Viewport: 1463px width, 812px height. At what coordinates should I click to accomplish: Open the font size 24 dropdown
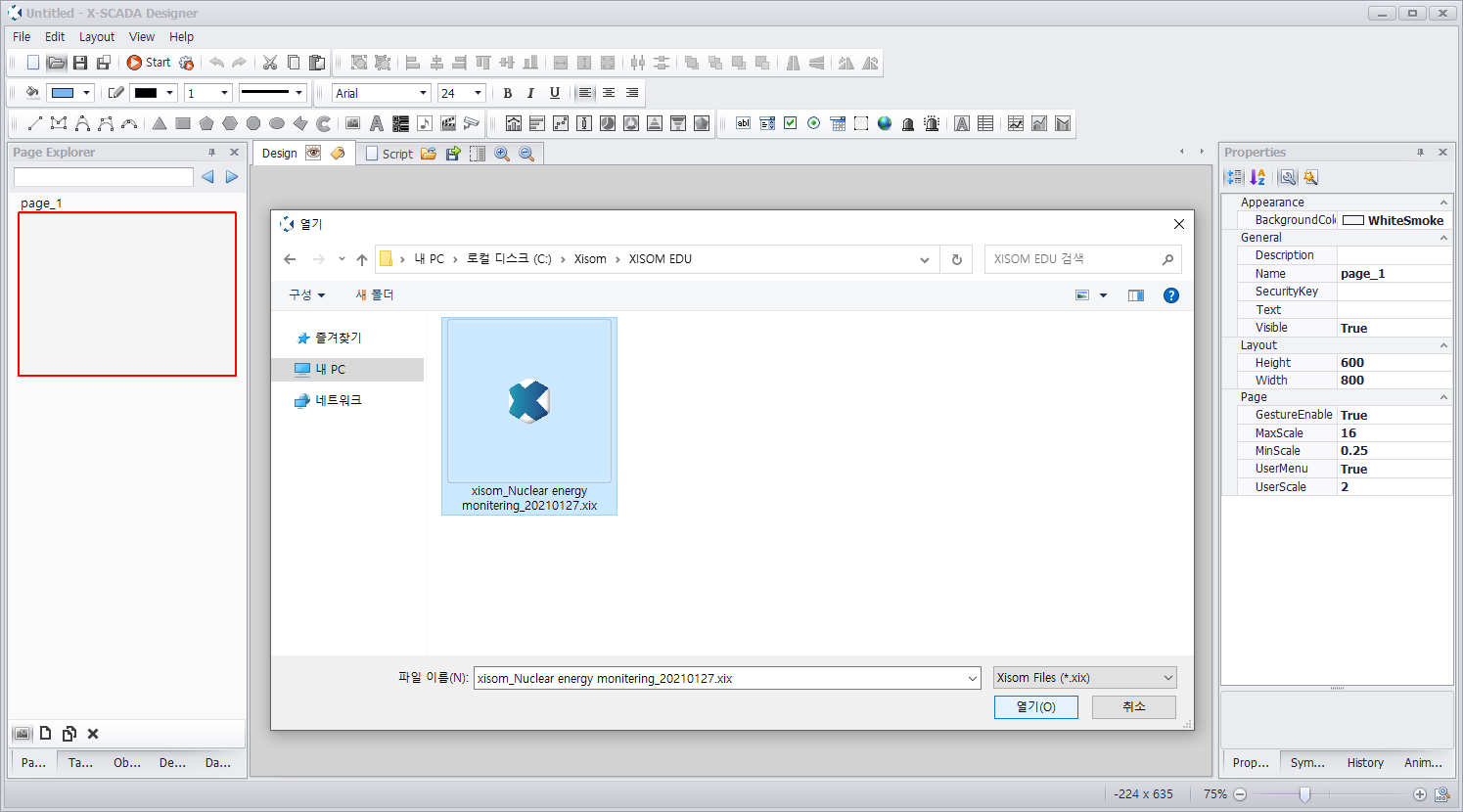pos(479,93)
